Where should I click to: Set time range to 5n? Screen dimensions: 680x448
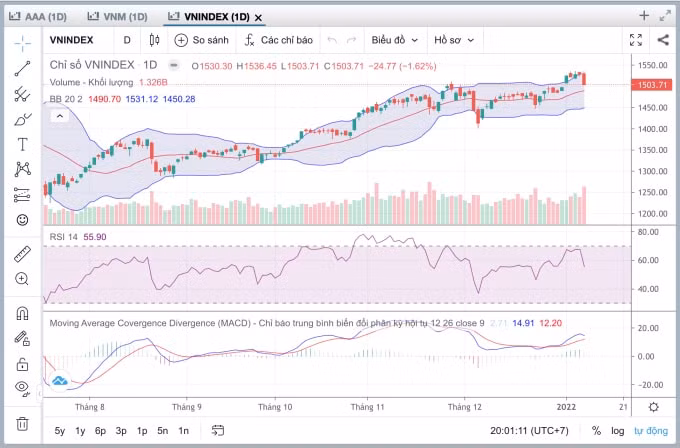pyautogui.click(x=163, y=431)
